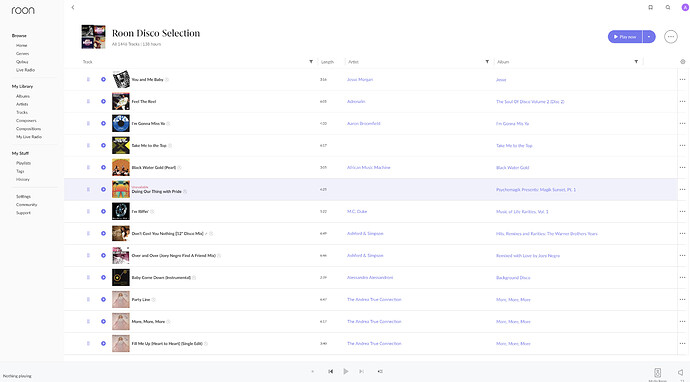Open more options for Party Line row

(x=683, y=300)
